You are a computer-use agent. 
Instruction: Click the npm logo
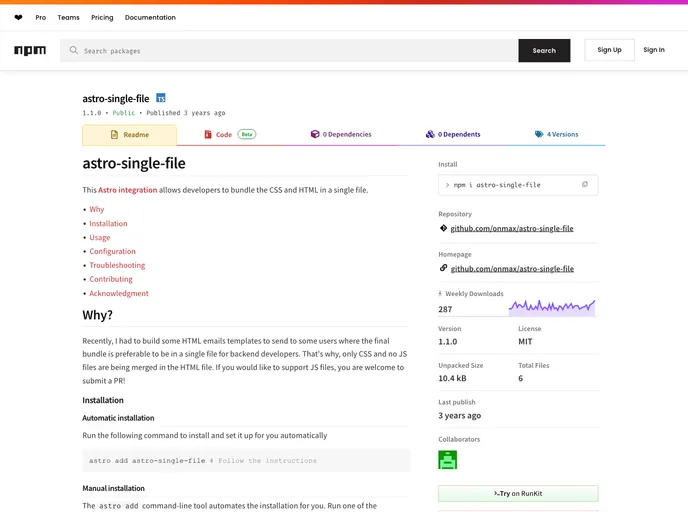point(30,50)
